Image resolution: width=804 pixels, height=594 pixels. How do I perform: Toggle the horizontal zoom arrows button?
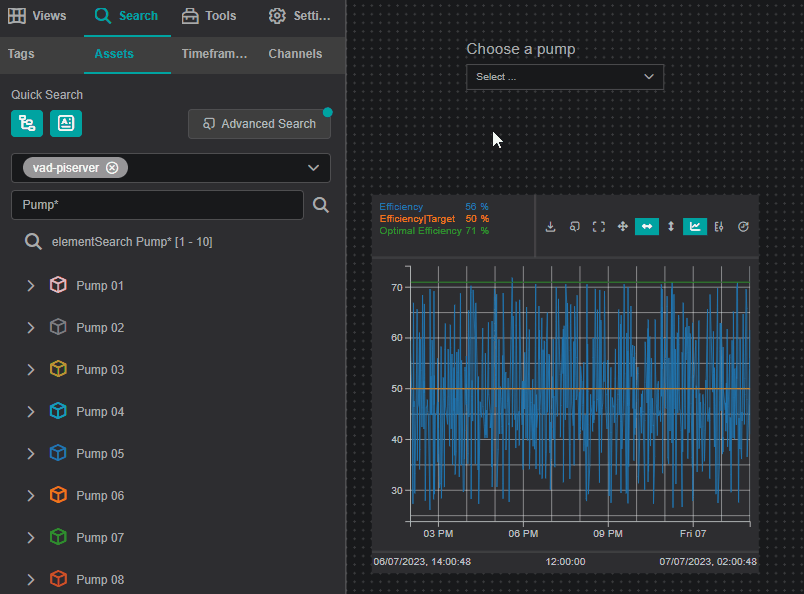647,227
